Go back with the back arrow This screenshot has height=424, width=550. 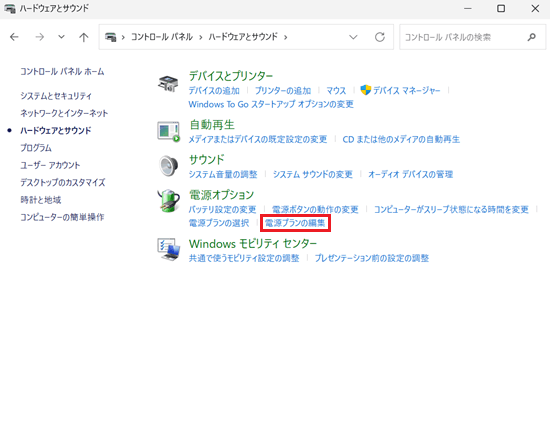(14, 37)
